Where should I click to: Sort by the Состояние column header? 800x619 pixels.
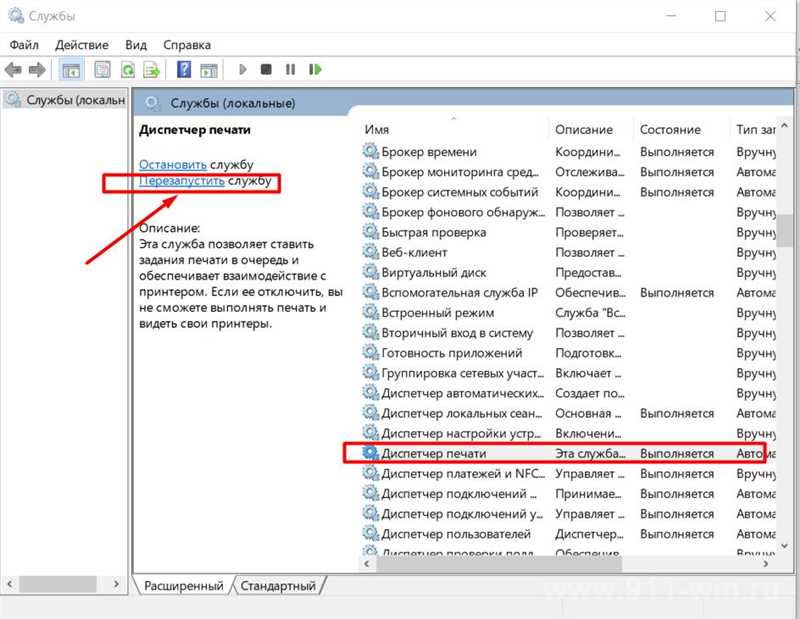[670, 130]
